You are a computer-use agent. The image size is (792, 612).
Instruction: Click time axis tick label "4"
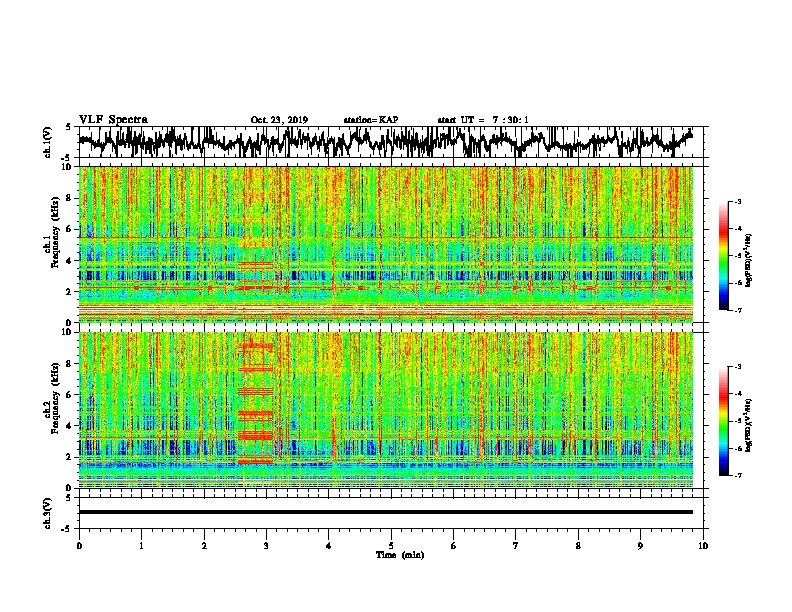[329, 546]
